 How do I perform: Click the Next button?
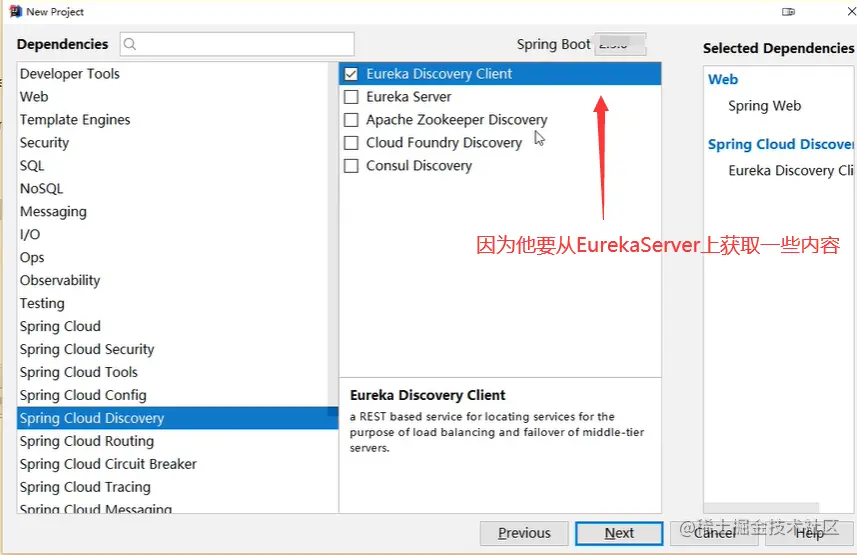[619, 533]
